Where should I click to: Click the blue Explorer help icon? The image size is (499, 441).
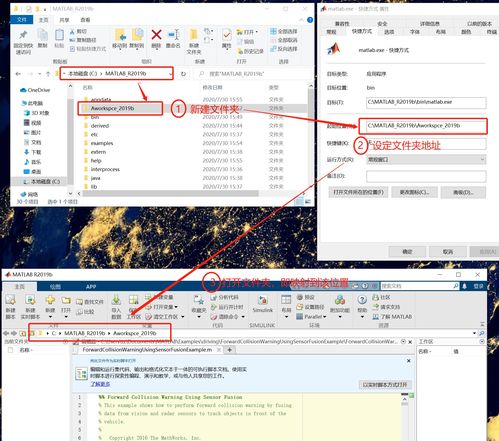click(x=310, y=20)
